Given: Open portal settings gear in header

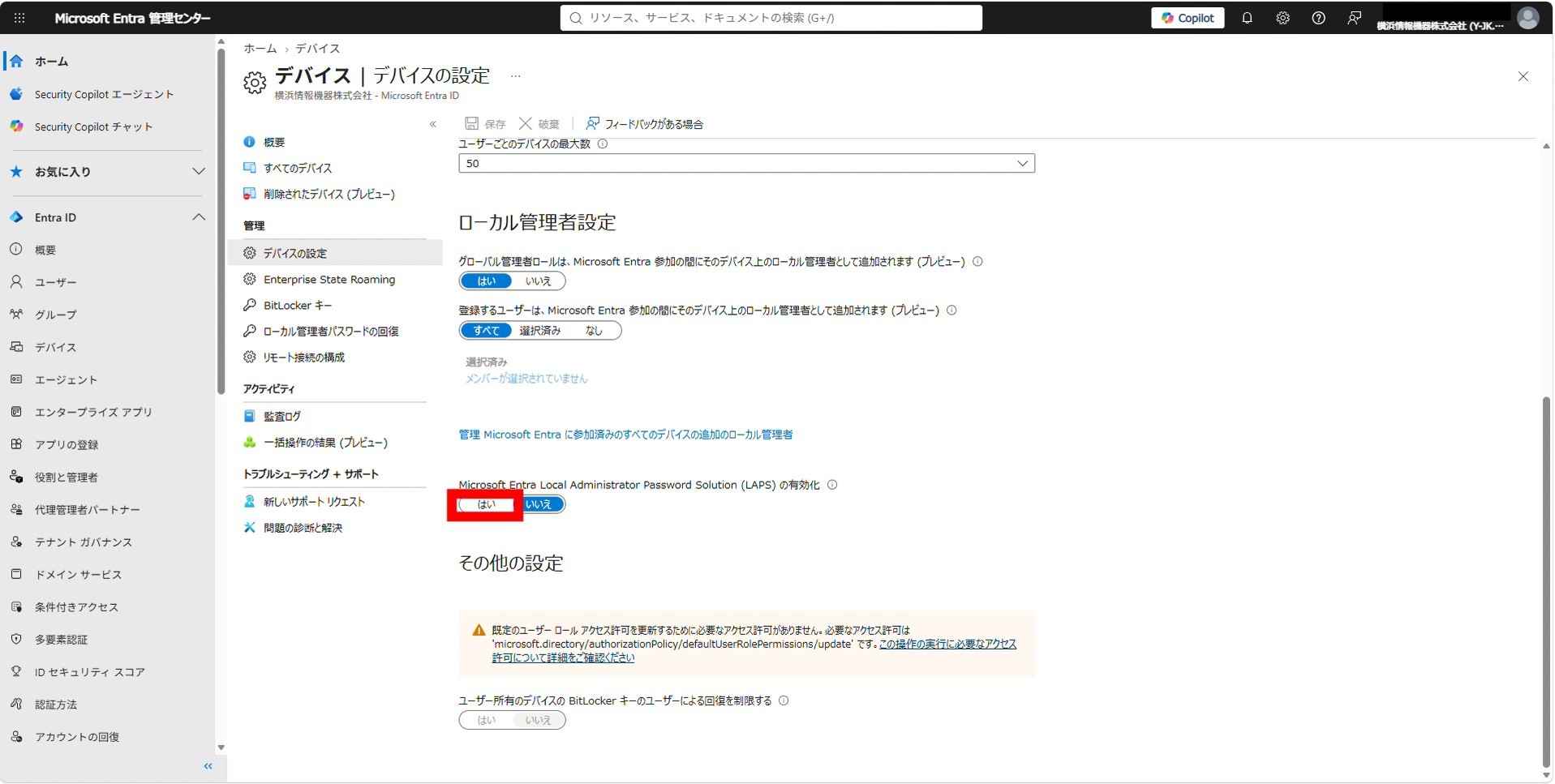Looking at the screenshot, I should click(x=1282, y=18).
